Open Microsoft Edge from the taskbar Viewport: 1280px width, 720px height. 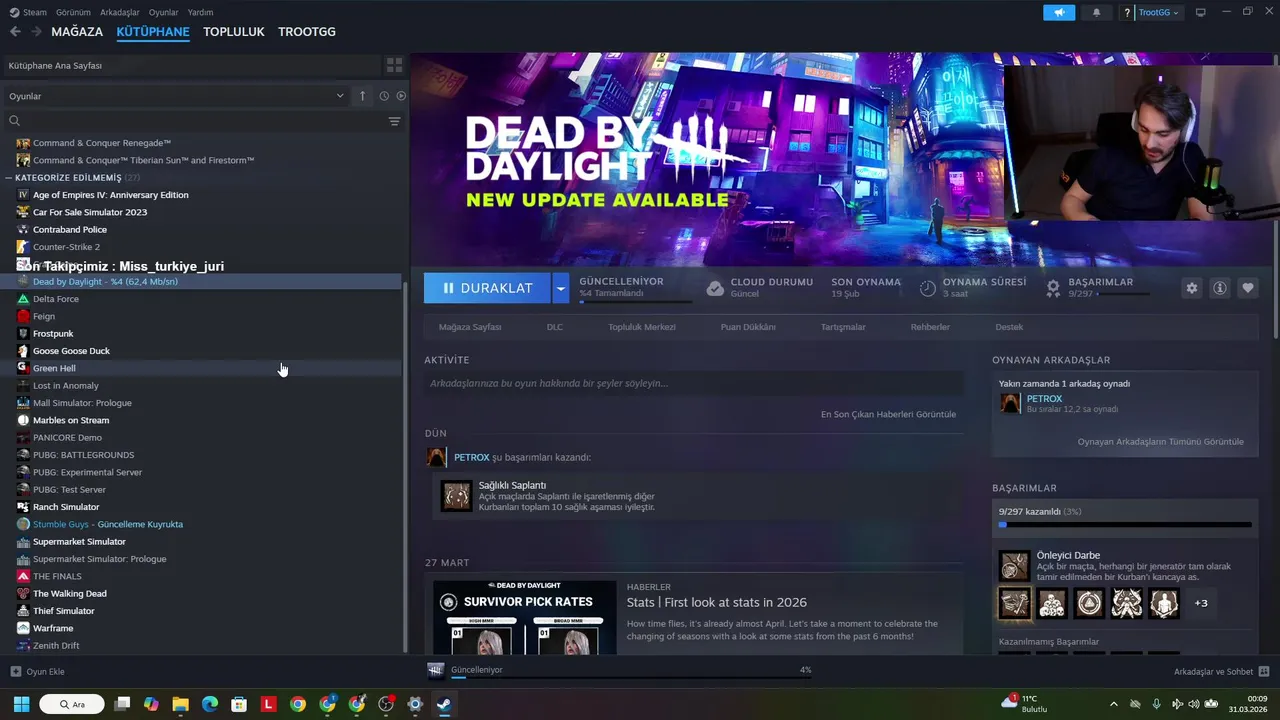click(x=210, y=704)
